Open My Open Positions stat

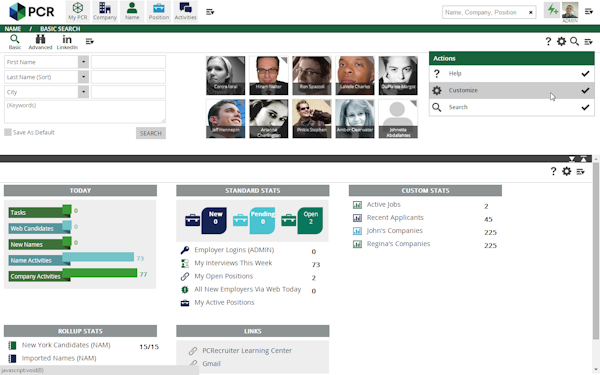click(223, 276)
